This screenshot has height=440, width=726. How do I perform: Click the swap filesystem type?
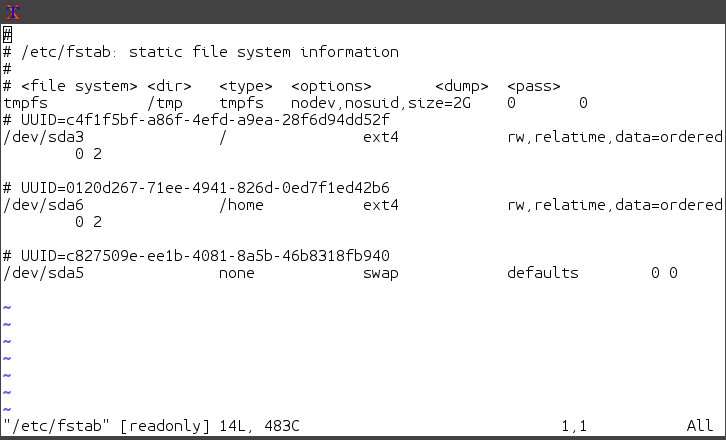(x=381, y=273)
